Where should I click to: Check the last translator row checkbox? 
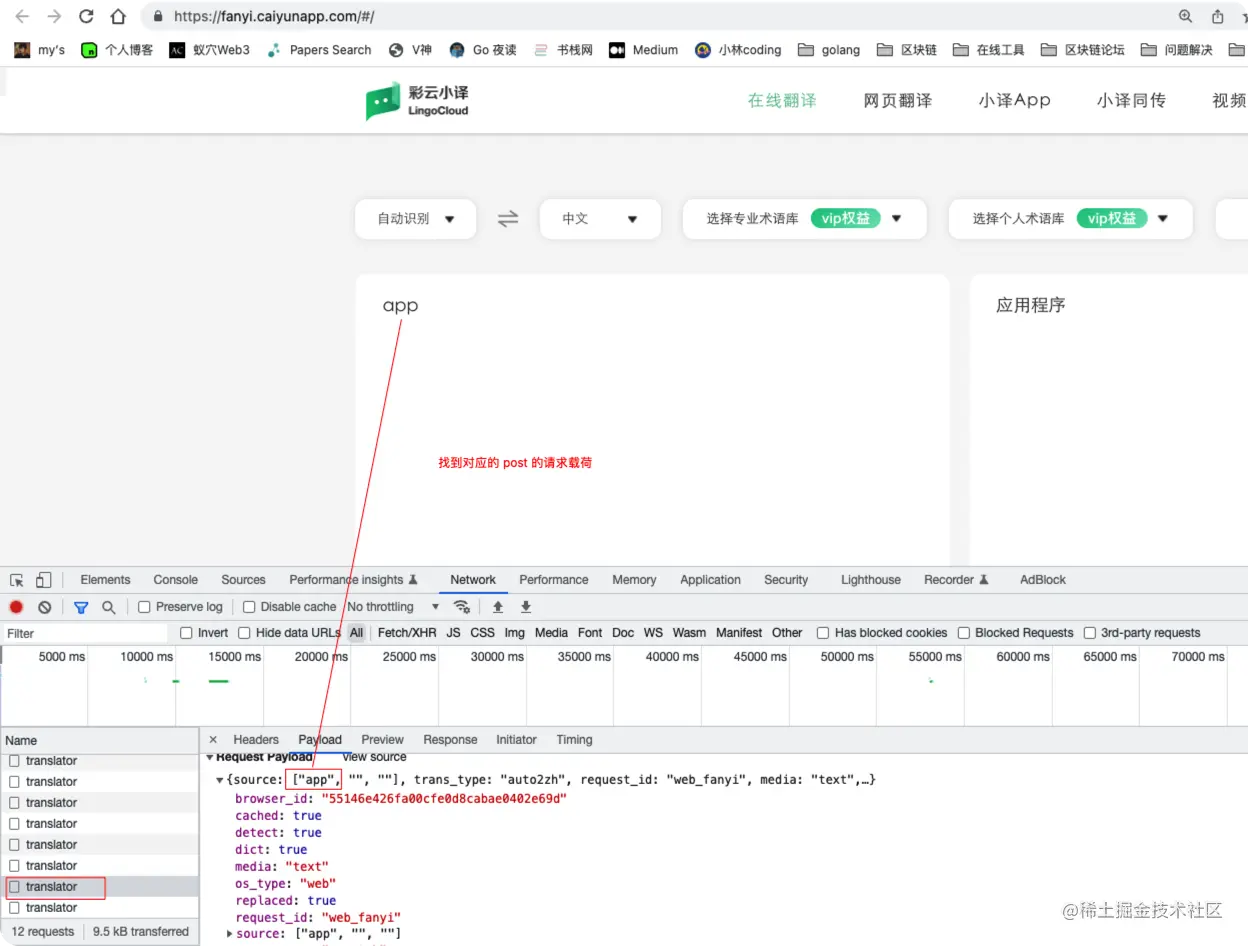pos(14,908)
